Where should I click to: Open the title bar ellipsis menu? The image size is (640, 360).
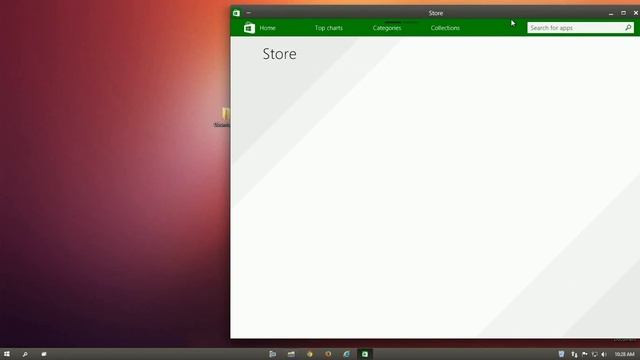pos(248,13)
